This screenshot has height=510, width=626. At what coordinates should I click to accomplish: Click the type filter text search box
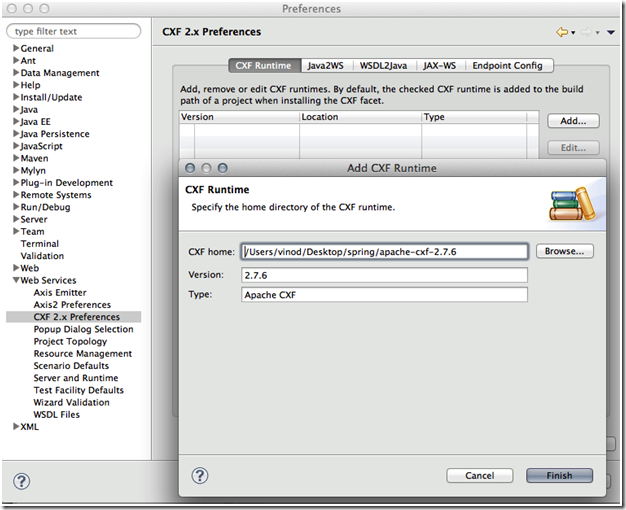(x=74, y=31)
